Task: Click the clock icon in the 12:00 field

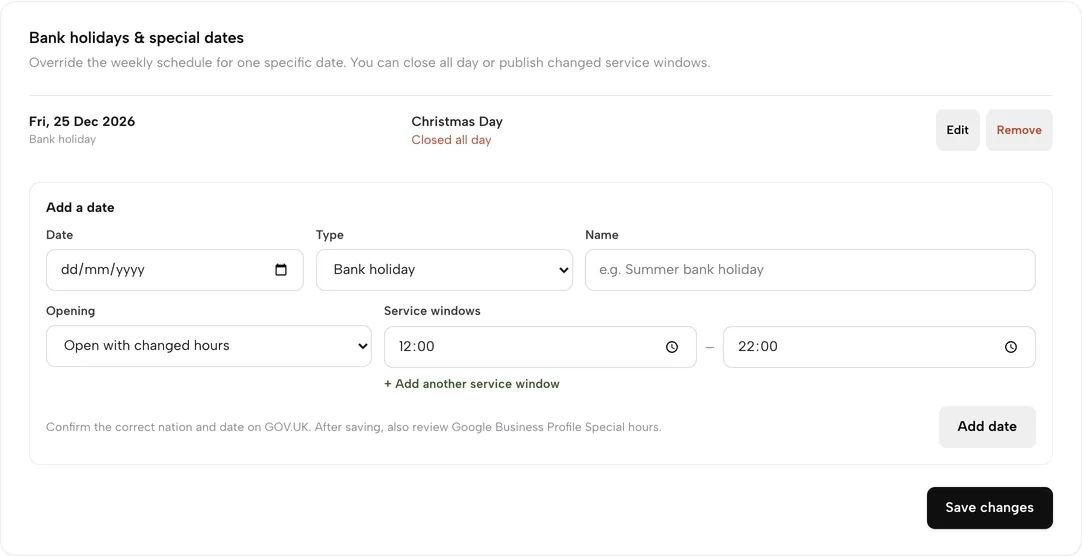Action: 672,347
